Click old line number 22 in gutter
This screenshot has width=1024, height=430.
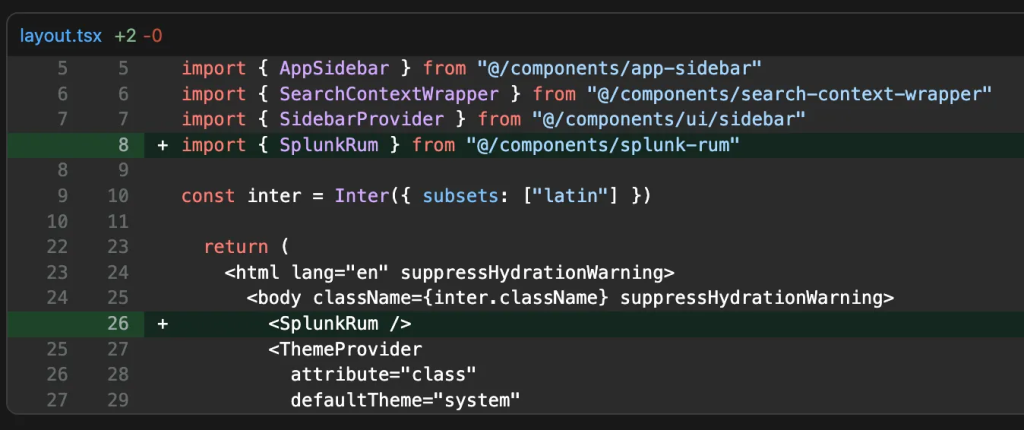pyautogui.click(x=57, y=247)
